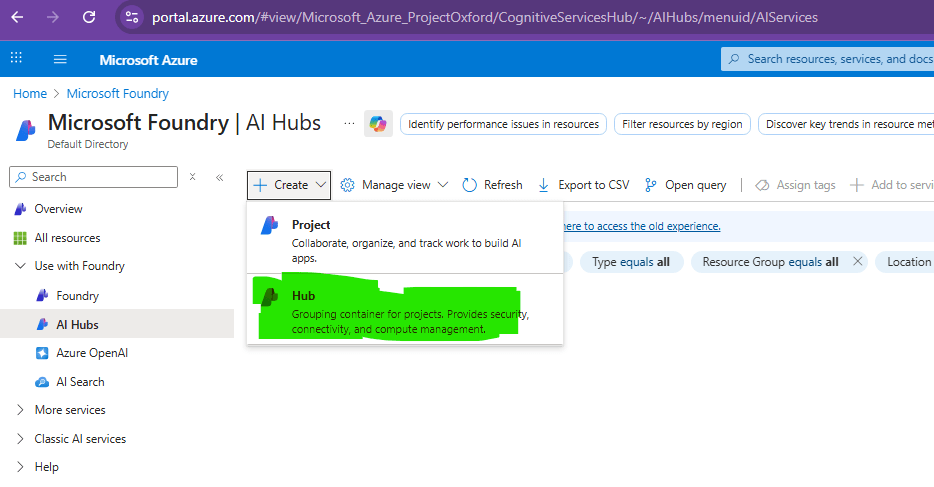Click the Overview Foundry icon in sidebar

[20, 209]
